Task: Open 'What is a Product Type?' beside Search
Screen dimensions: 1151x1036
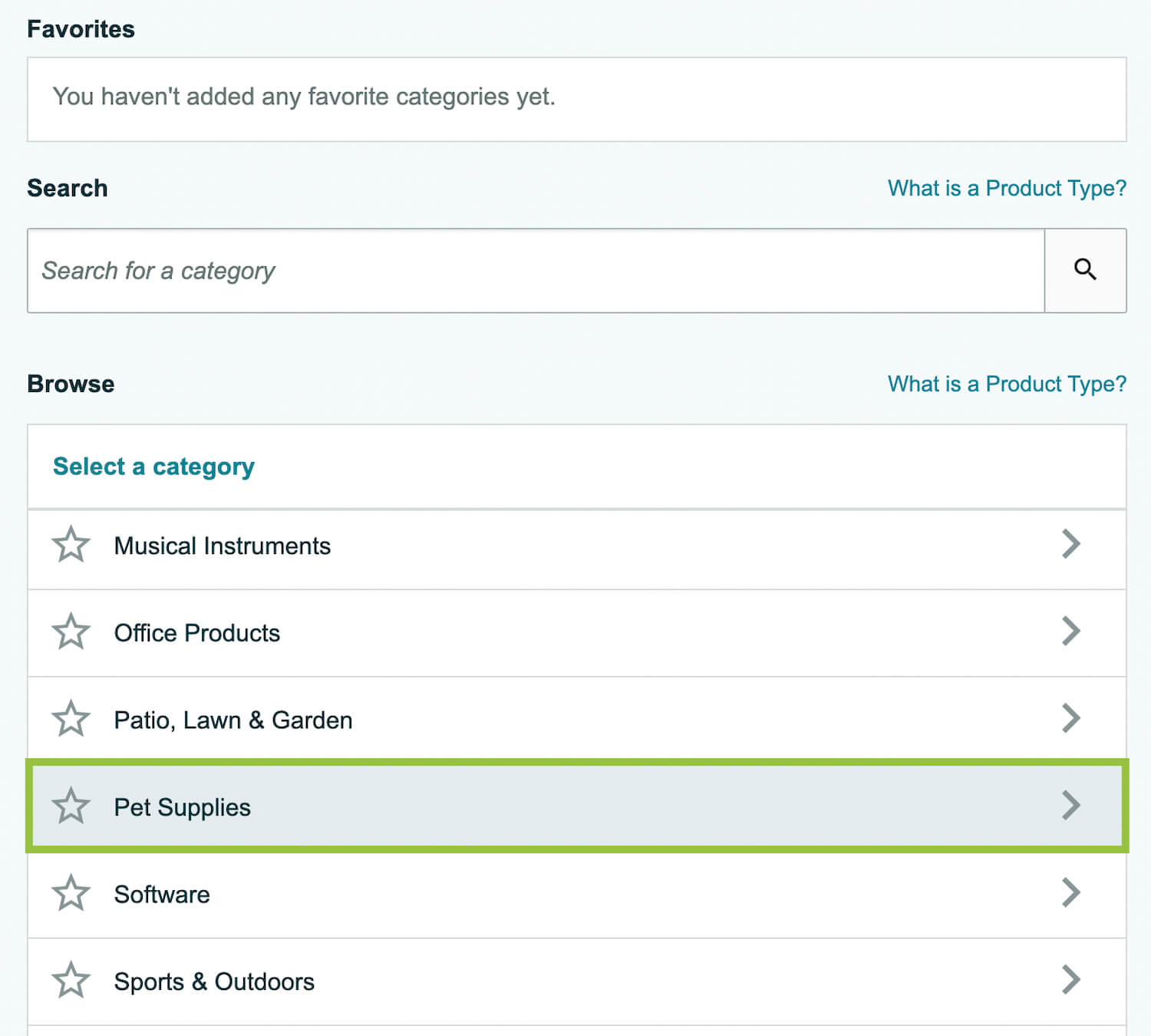Action: [x=1007, y=188]
